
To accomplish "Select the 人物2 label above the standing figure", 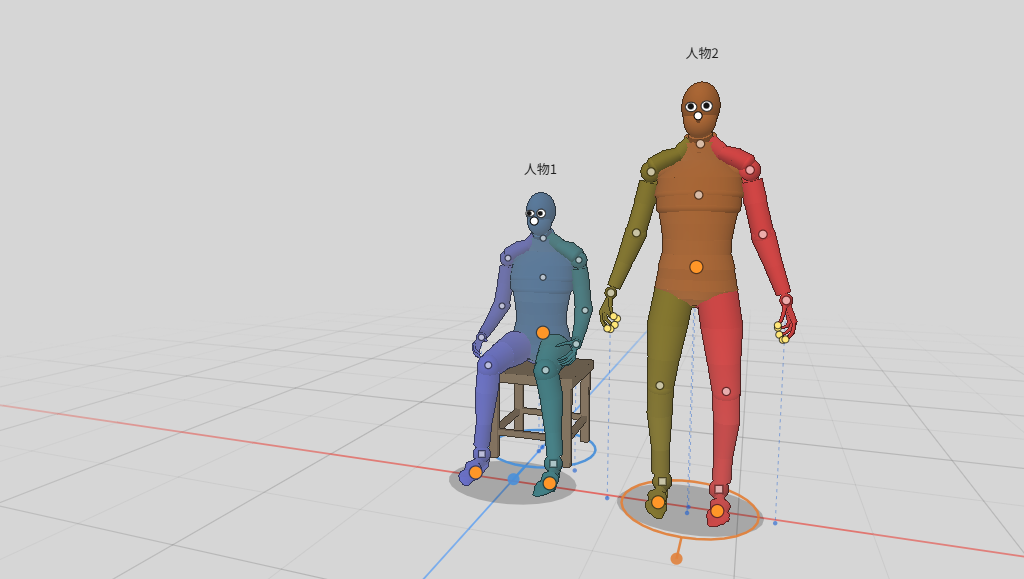I will 702,54.
